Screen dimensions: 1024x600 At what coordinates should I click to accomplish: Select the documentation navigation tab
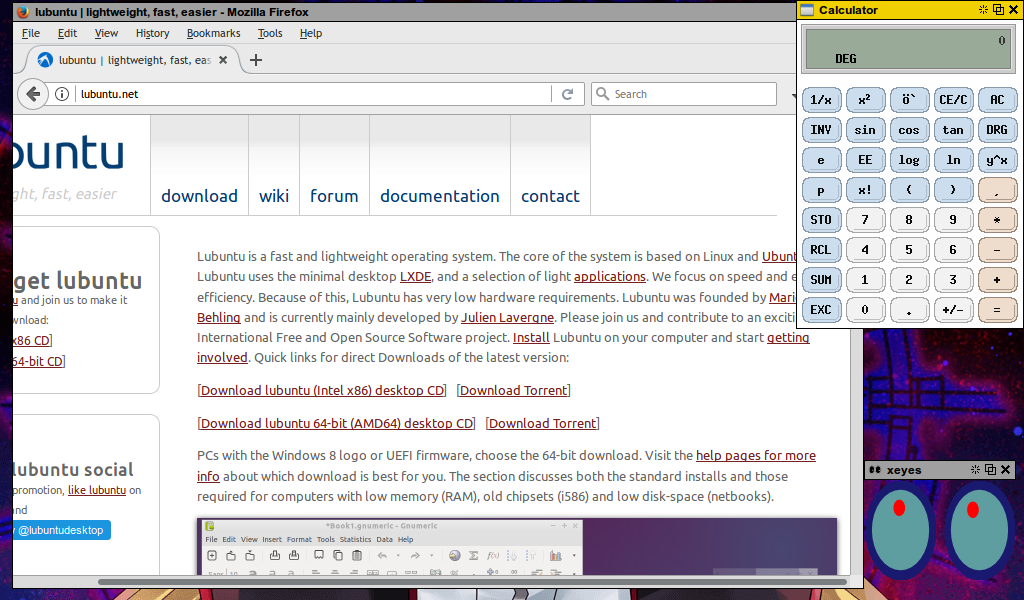pyautogui.click(x=440, y=196)
